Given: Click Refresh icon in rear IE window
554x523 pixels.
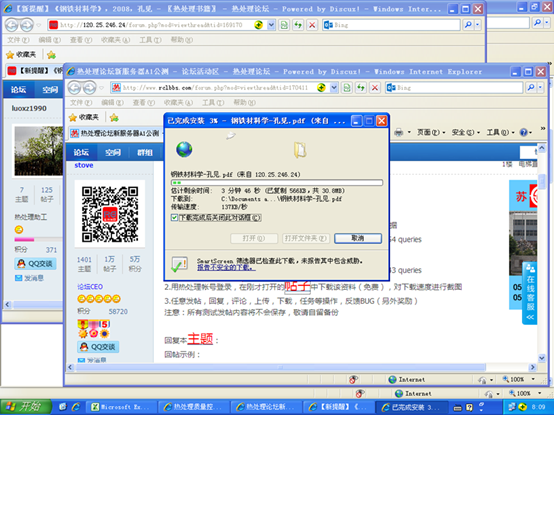Looking at the screenshot, I should [x=298, y=25].
